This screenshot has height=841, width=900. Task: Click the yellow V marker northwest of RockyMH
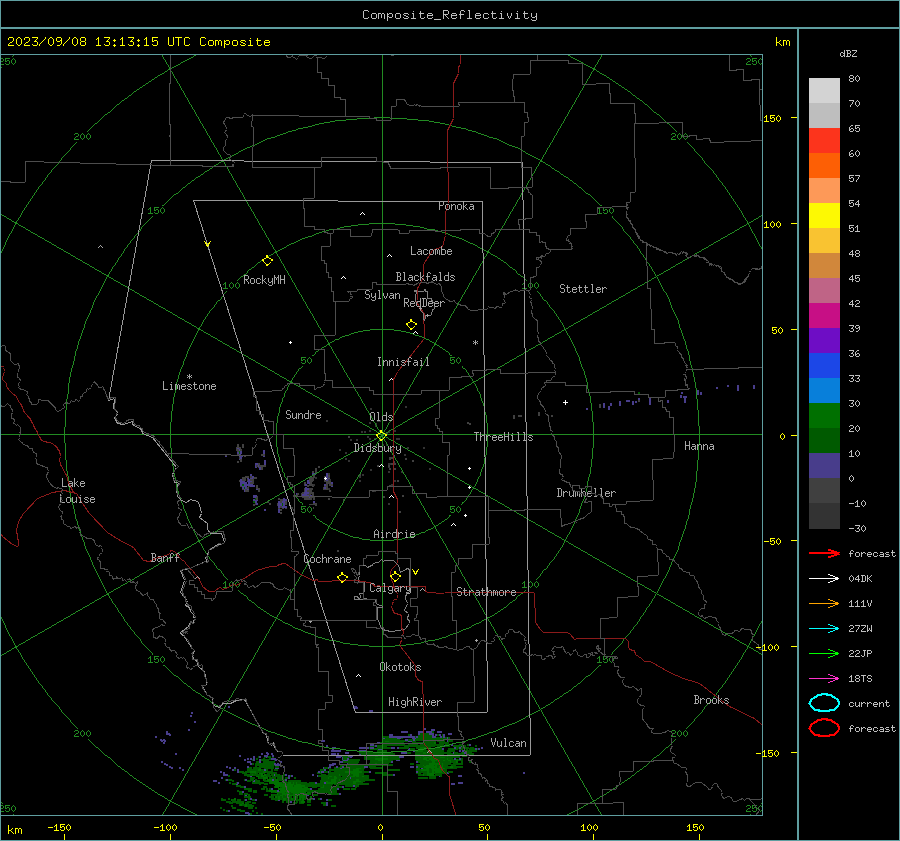point(208,245)
